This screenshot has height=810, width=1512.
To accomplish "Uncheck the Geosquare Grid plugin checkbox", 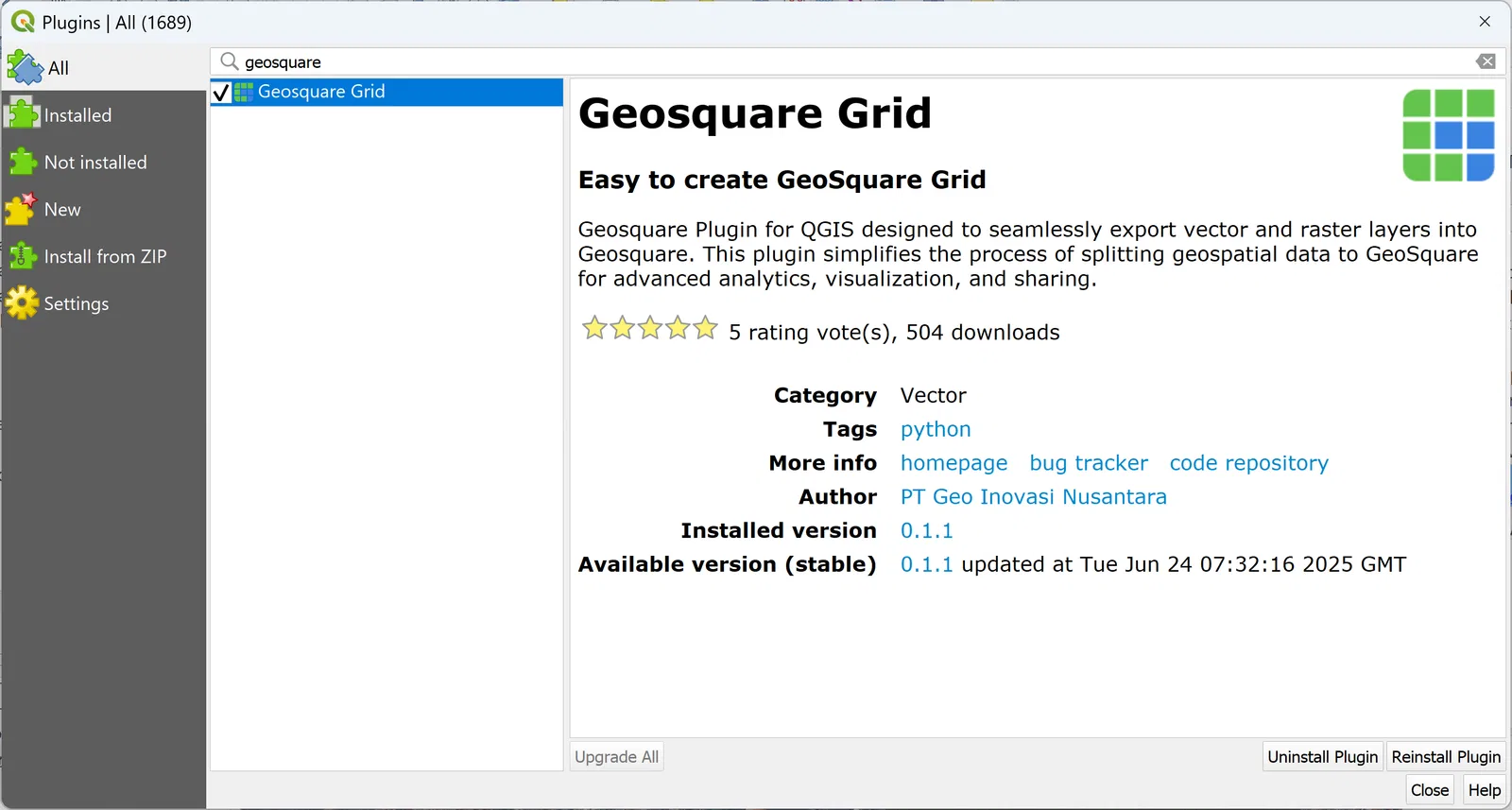I will [222, 93].
